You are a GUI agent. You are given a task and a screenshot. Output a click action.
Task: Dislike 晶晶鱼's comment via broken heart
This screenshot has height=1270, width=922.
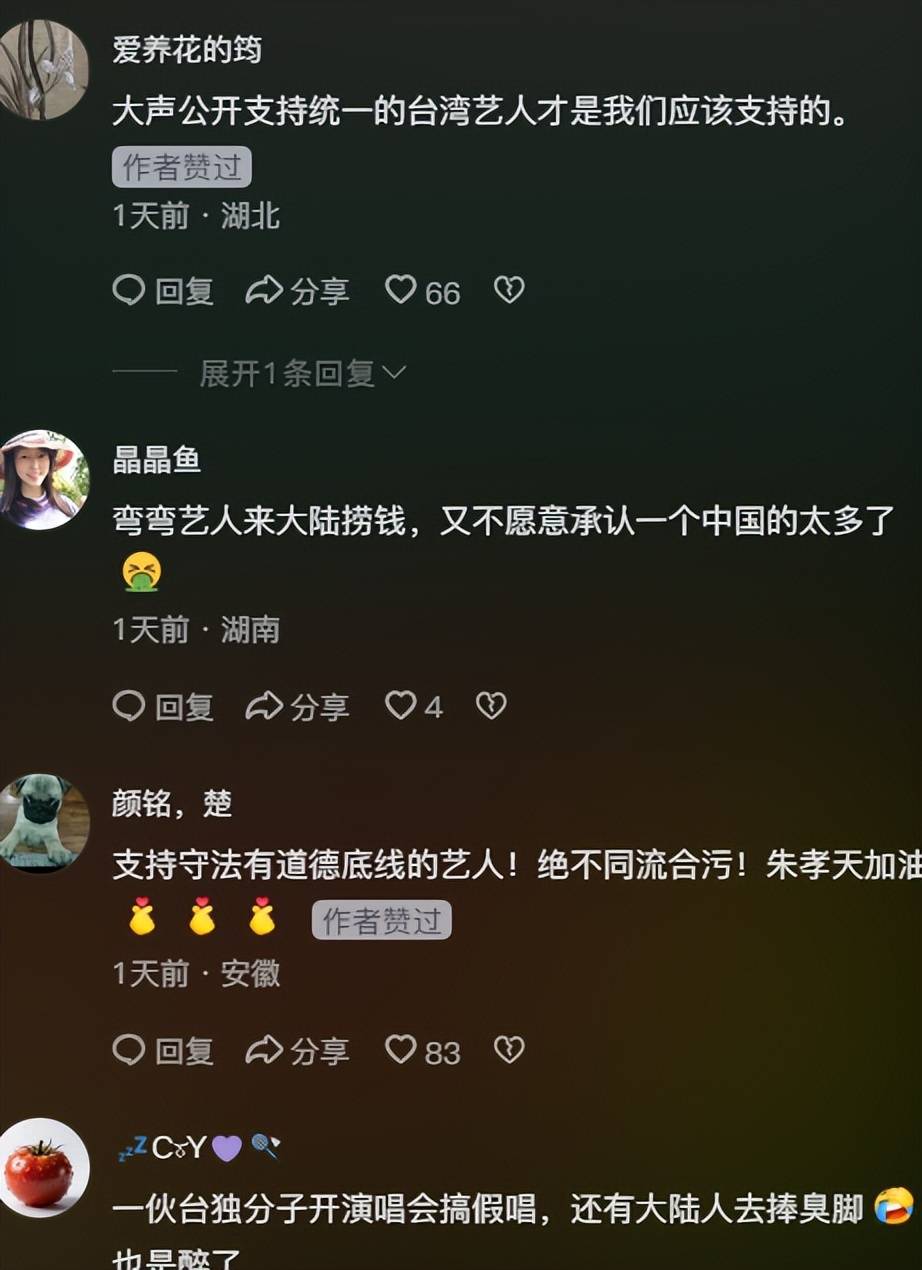[x=491, y=707]
